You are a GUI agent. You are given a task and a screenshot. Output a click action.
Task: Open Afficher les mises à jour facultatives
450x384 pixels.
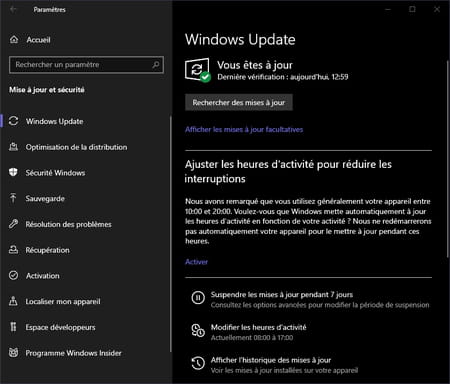click(x=244, y=129)
